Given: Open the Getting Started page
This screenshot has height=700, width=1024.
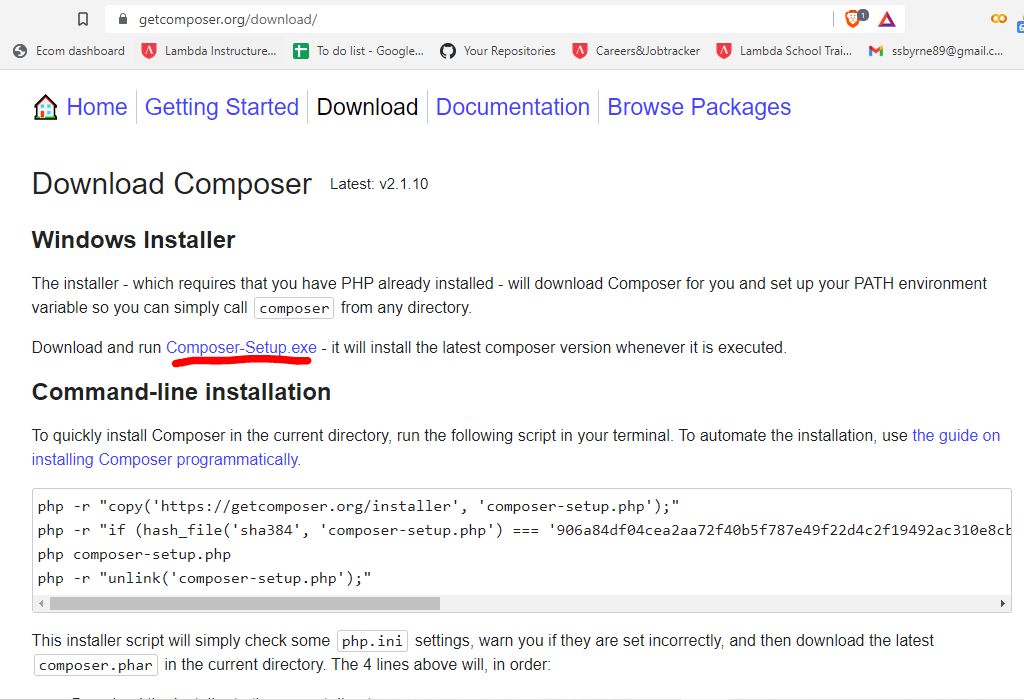Looking at the screenshot, I should pyautogui.click(x=221, y=107).
